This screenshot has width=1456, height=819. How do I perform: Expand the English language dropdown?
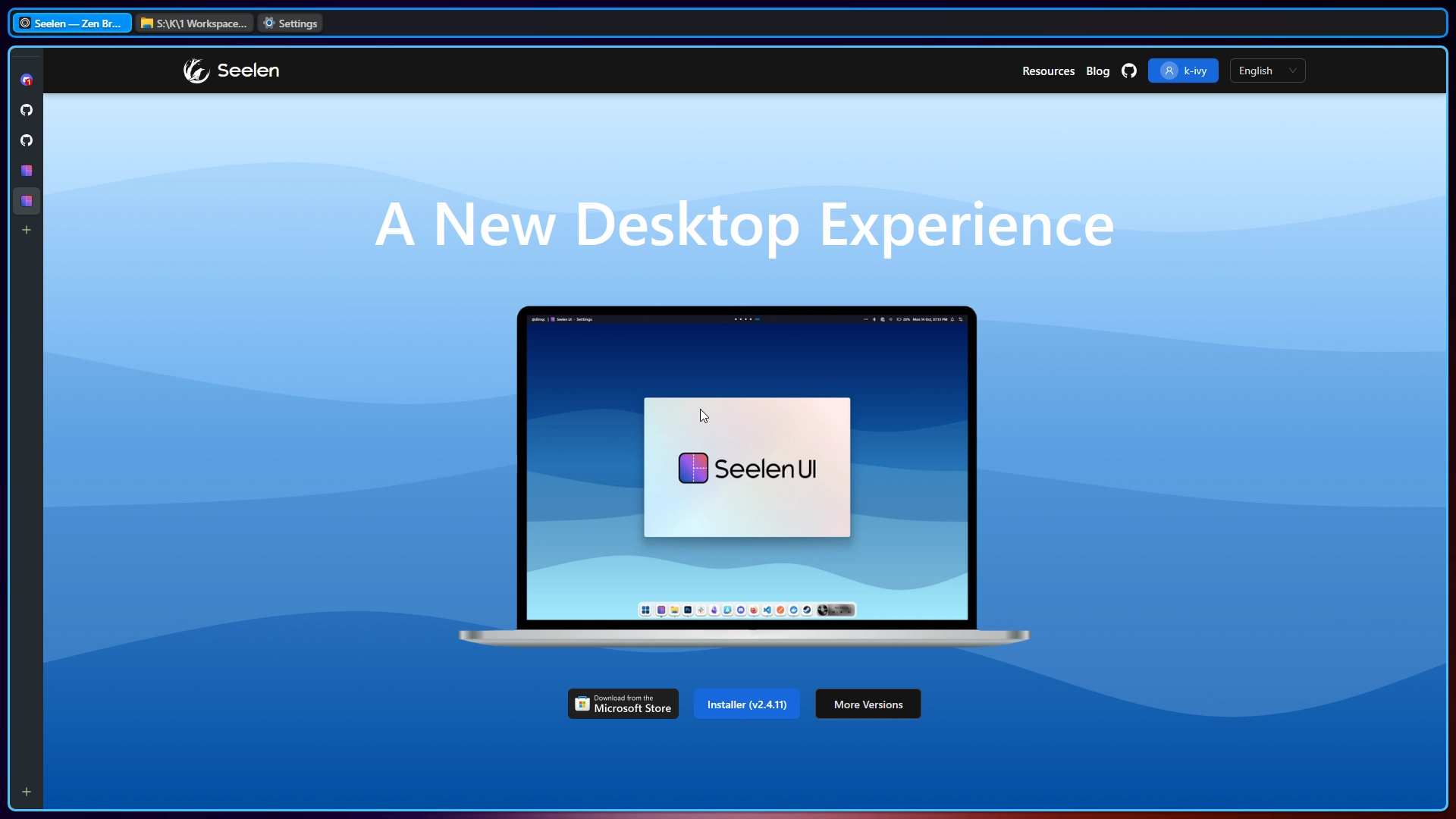coord(1266,71)
